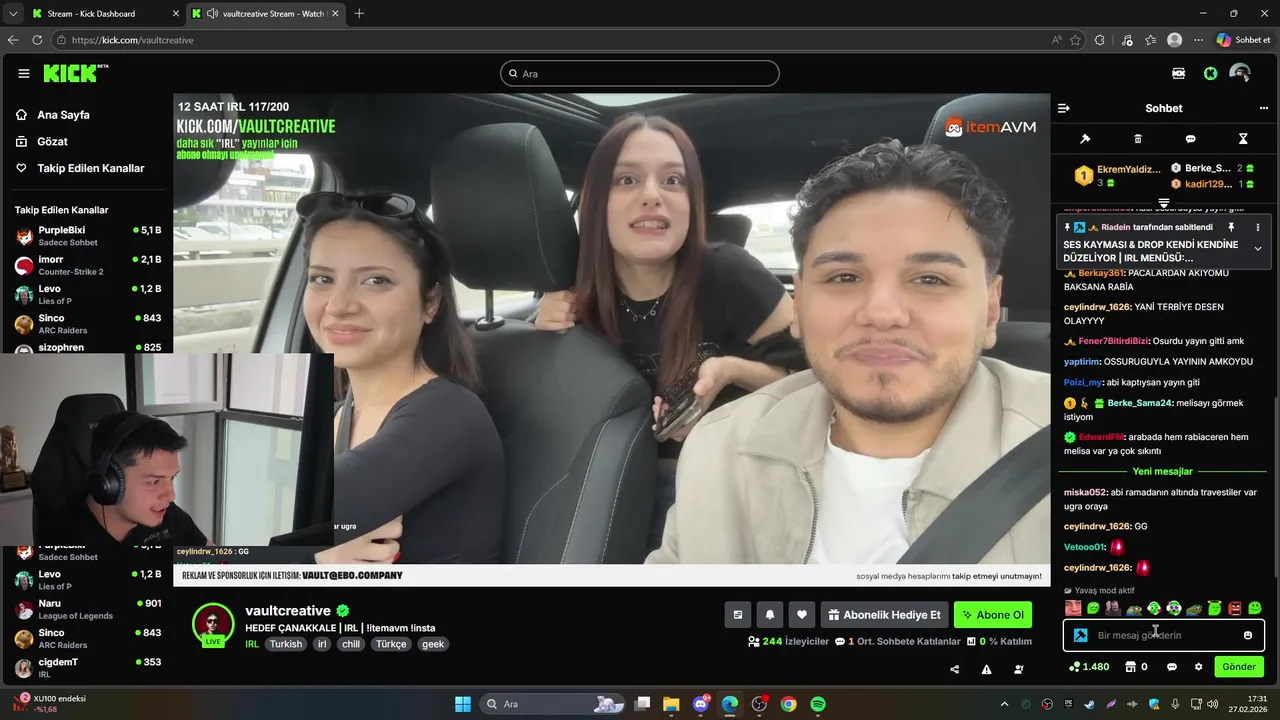Click the geek tag
Image resolution: width=1280 pixels, height=720 pixels.
(433, 644)
